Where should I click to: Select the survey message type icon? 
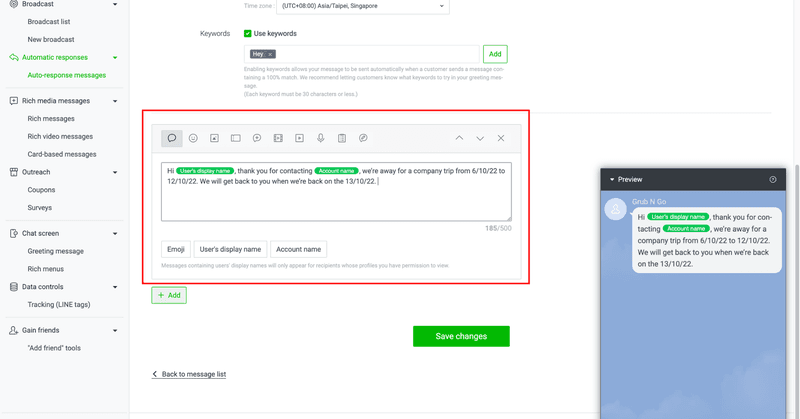click(x=342, y=138)
